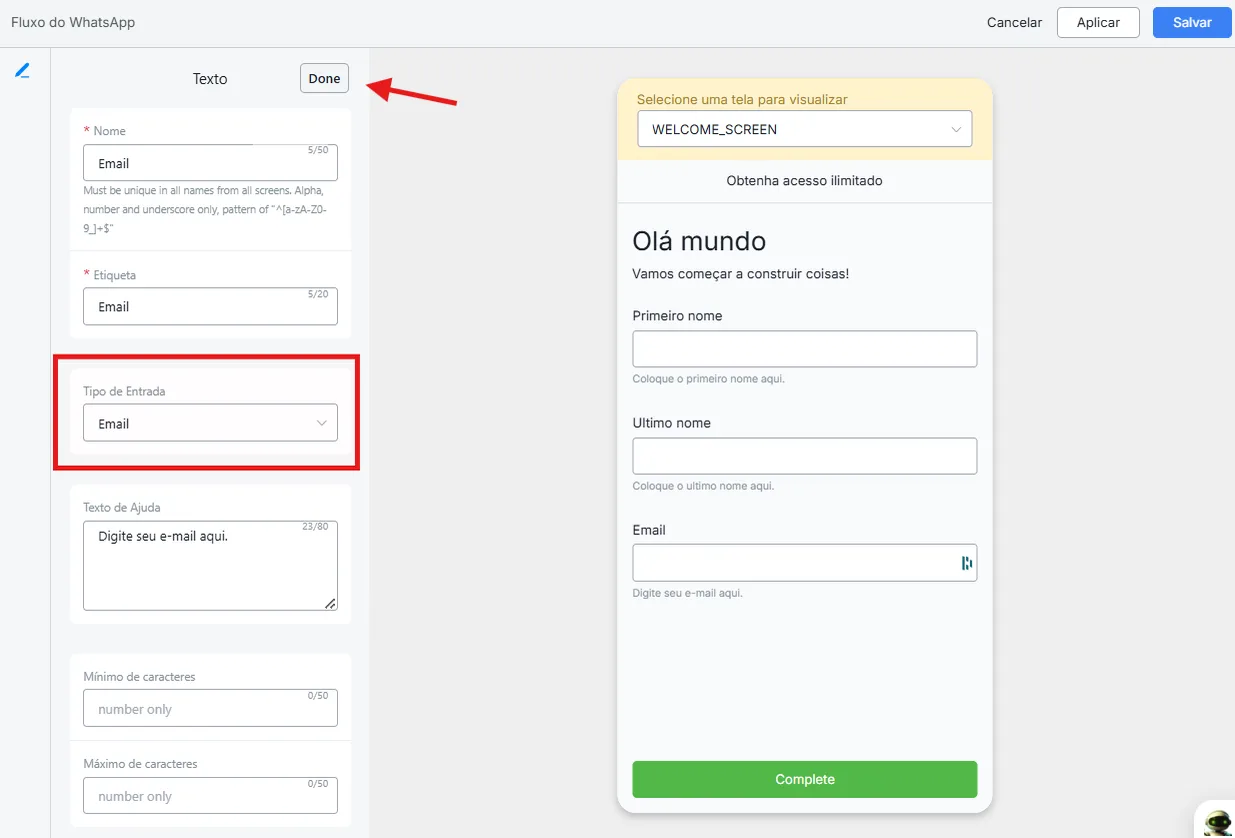Expand the WELCOME_SCREEN screen selector
This screenshot has height=838, width=1235.
[805, 129]
